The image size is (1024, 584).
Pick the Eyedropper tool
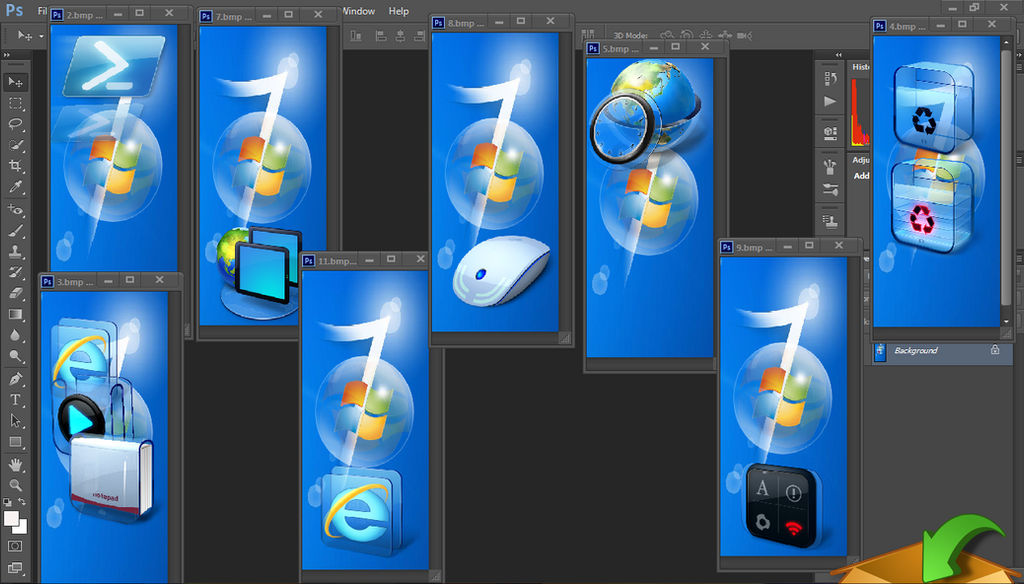16,187
